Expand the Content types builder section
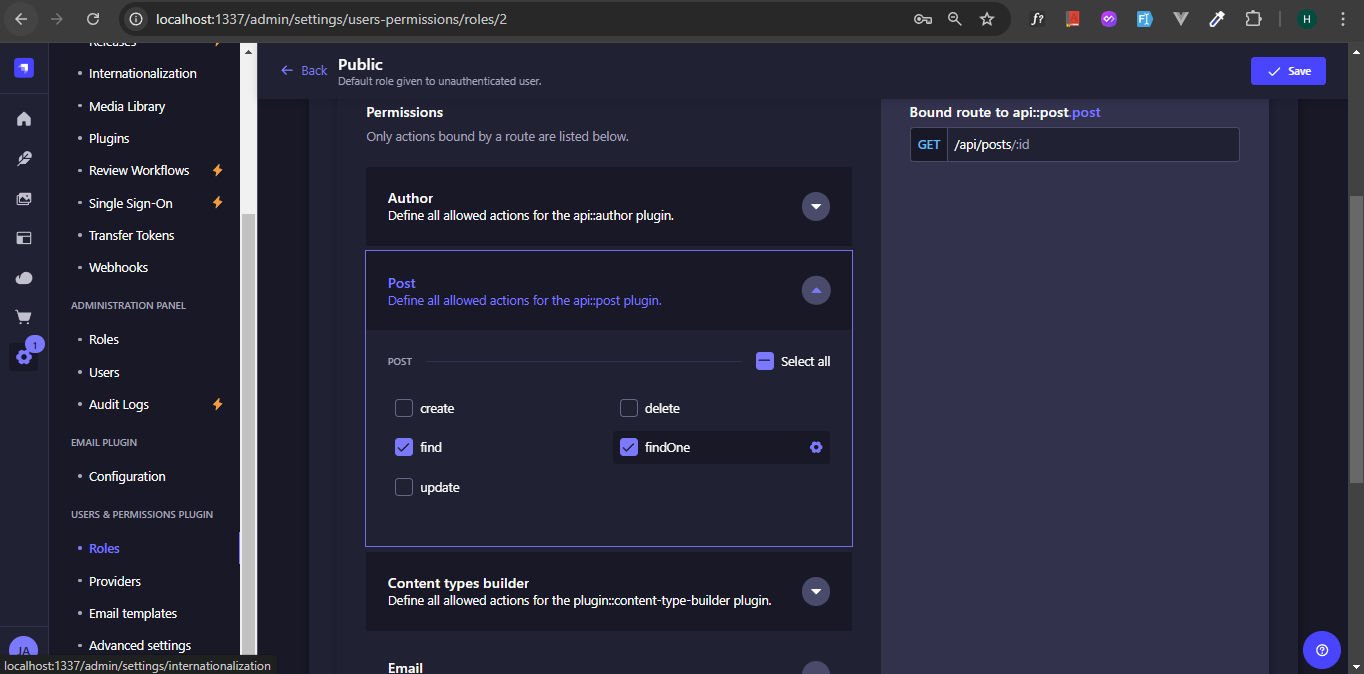This screenshot has width=1364, height=674. click(816, 591)
